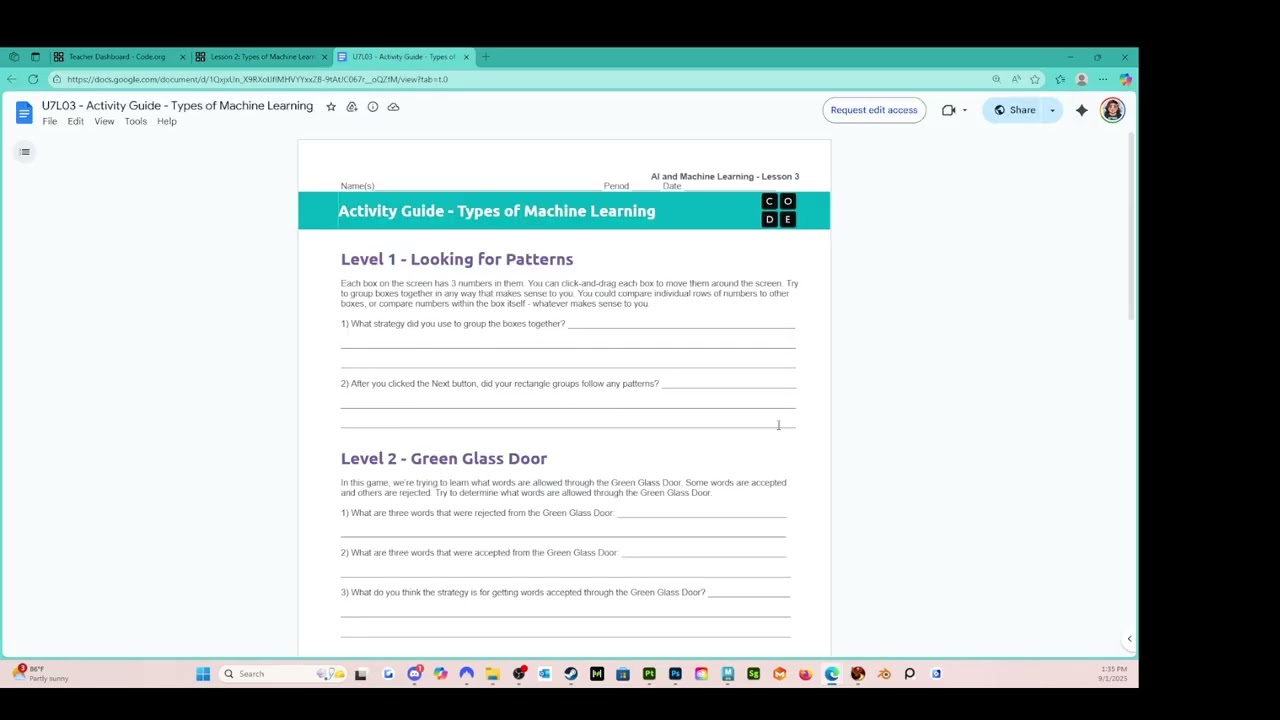Image resolution: width=1280 pixels, height=720 pixels.
Task: Click the Meet video call icon
Action: pos(948,110)
